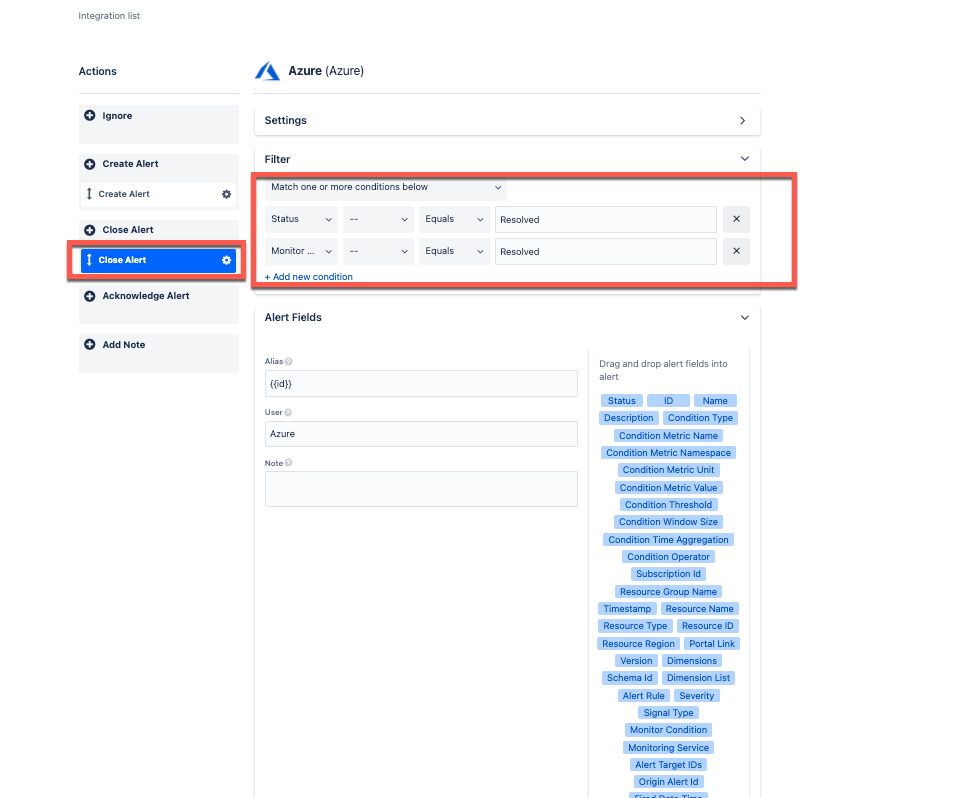The height and width of the screenshot is (798, 965).
Task: Click the User input field containing Azure
Action: pos(421,434)
